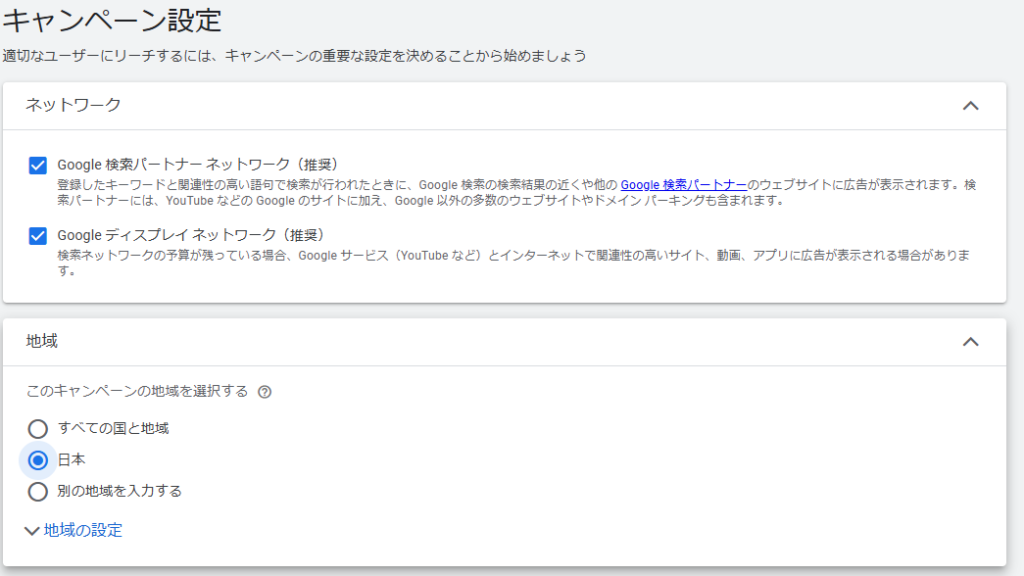Open the Google 検索パートナー hyperlink
The width and height of the screenshot is (1024, 576).
[683, 185]
